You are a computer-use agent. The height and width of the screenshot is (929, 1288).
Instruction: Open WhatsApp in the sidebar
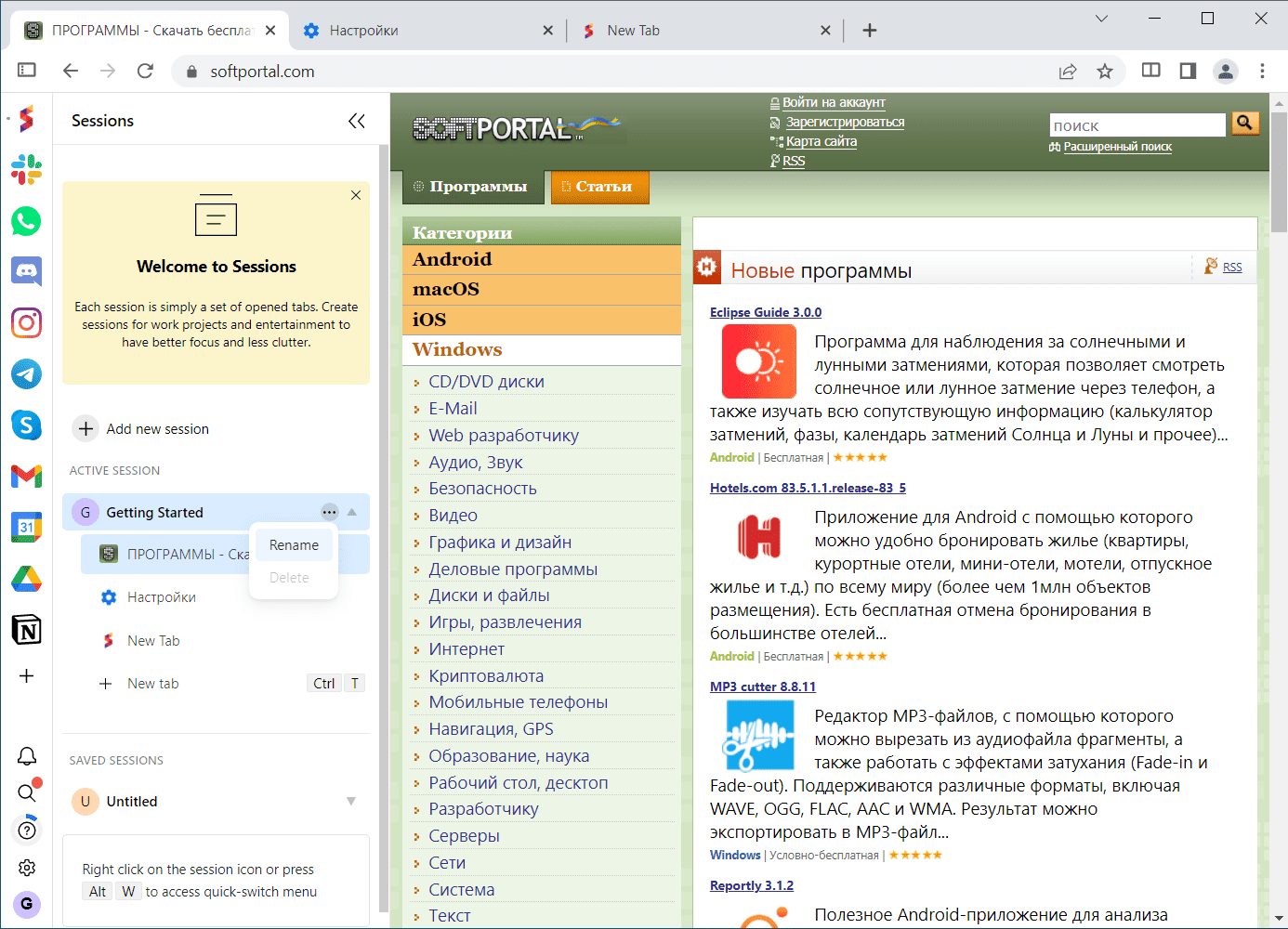pos(26,220)
